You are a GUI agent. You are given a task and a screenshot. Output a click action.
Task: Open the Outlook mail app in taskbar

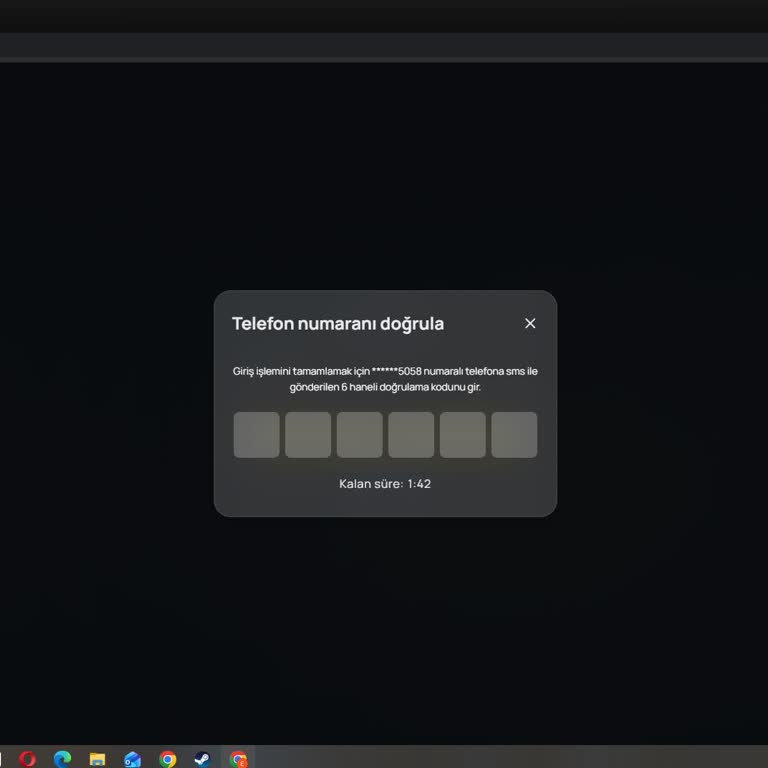pos(133,759)
